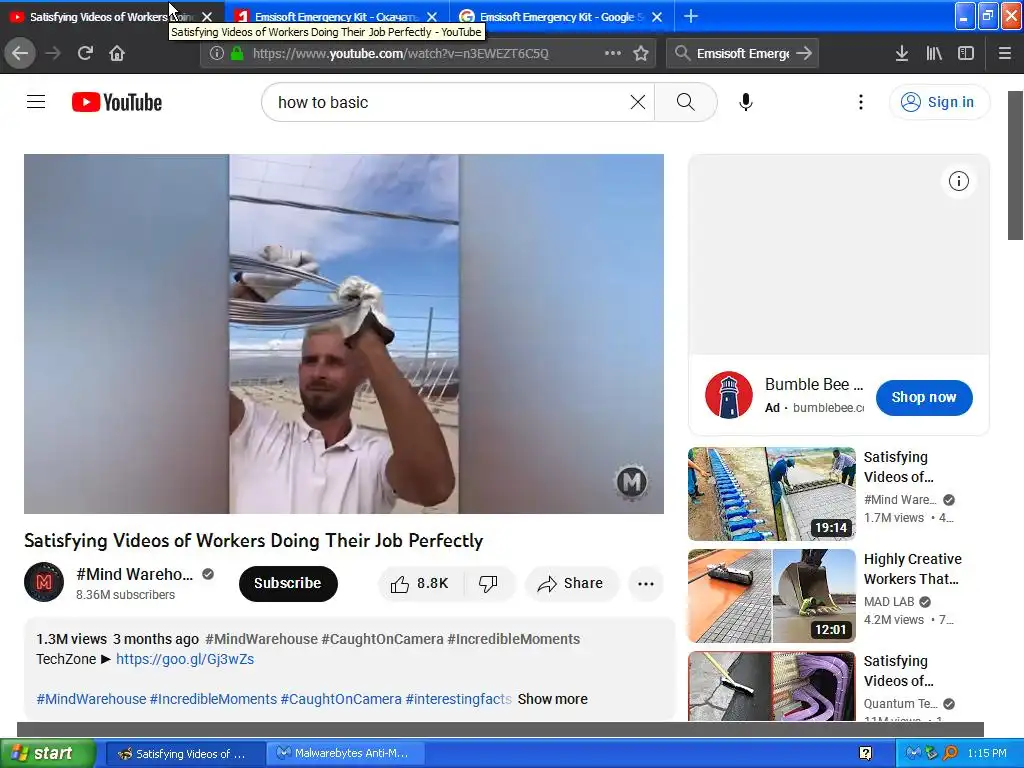Open the YouTube settings three-dot menu
Viewport: 1024px width, 768px height.
(861, 102)
